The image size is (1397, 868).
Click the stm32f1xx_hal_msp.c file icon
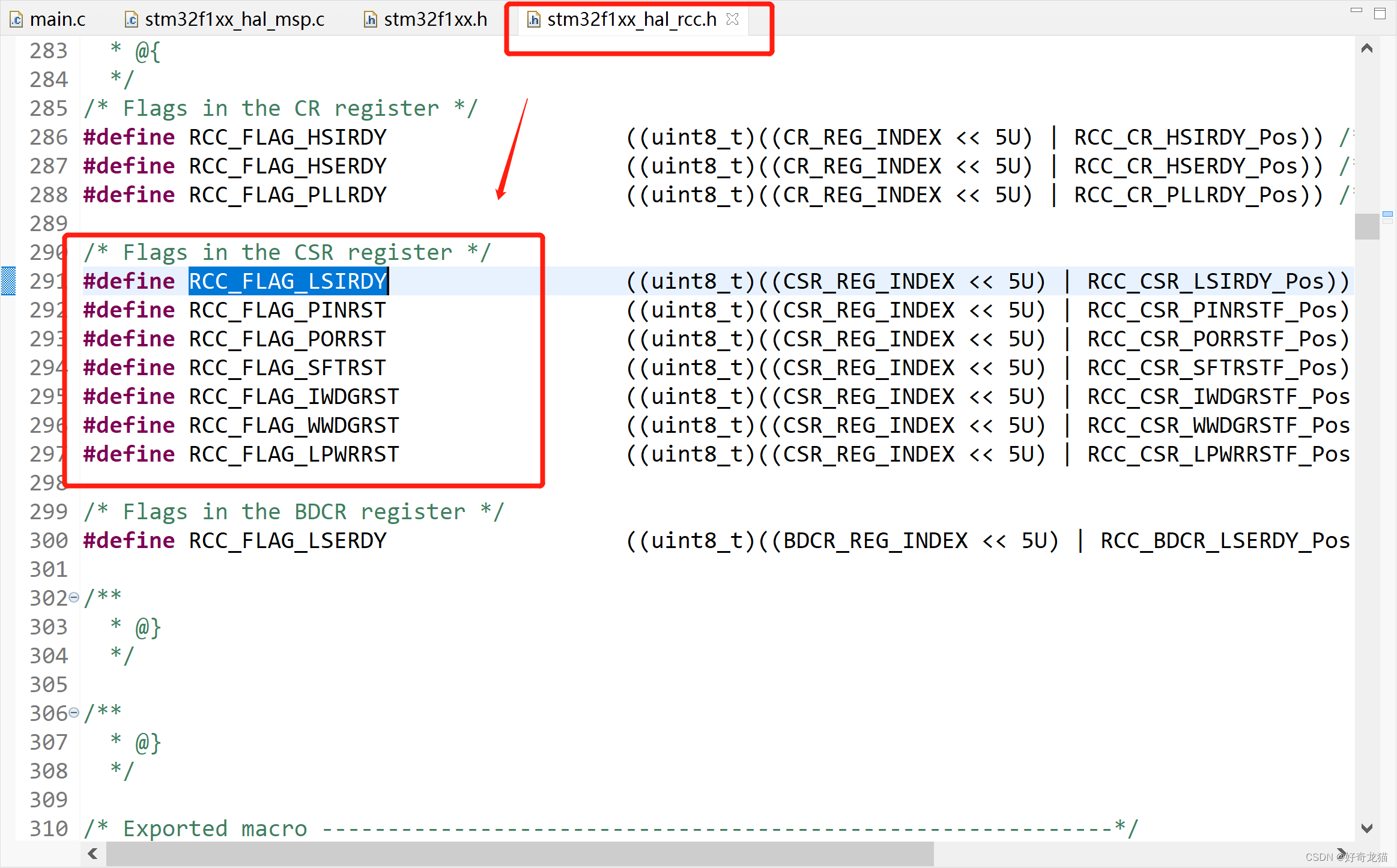coord(132,20)
